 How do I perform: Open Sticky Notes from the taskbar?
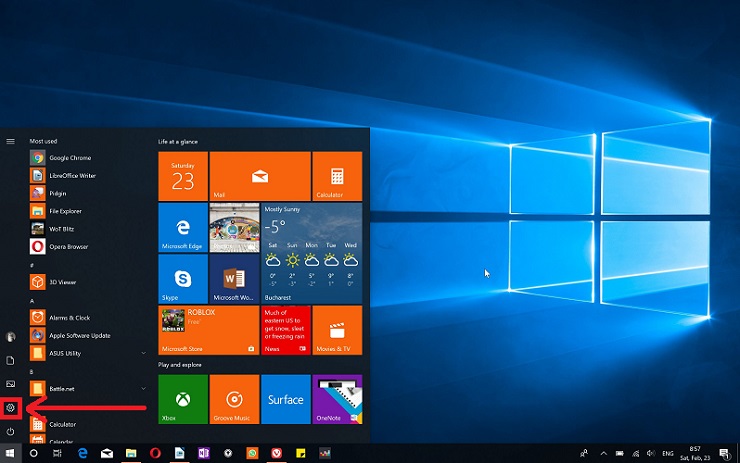[301, 453]
